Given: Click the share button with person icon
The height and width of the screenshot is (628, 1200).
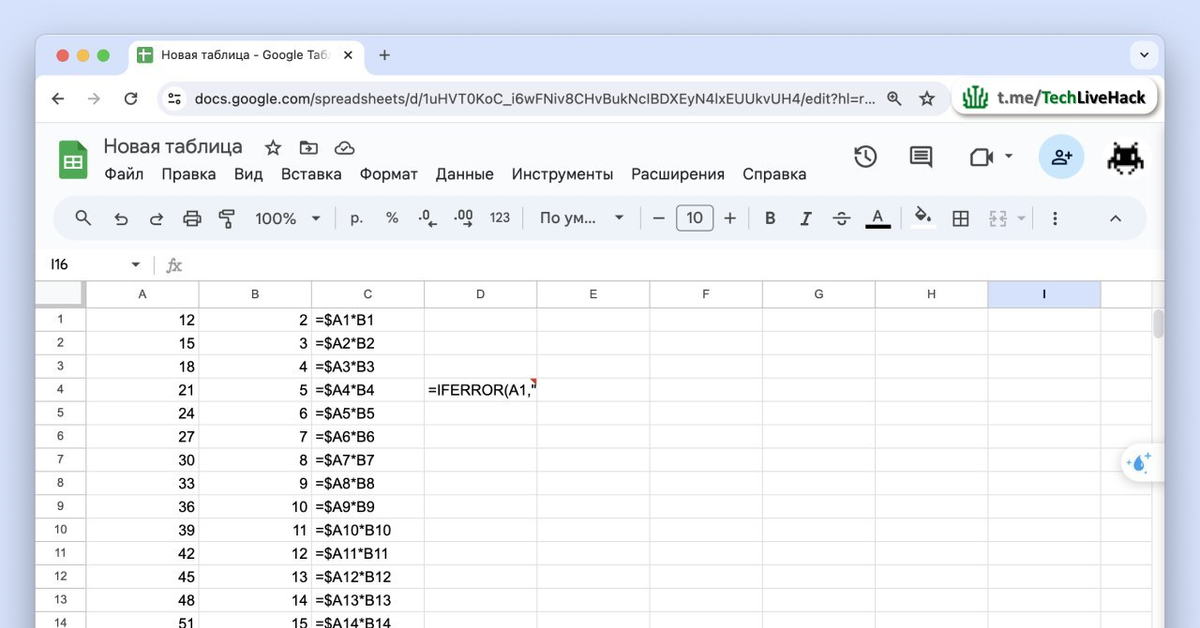Looking at the screenshot, I should 1061,157.
